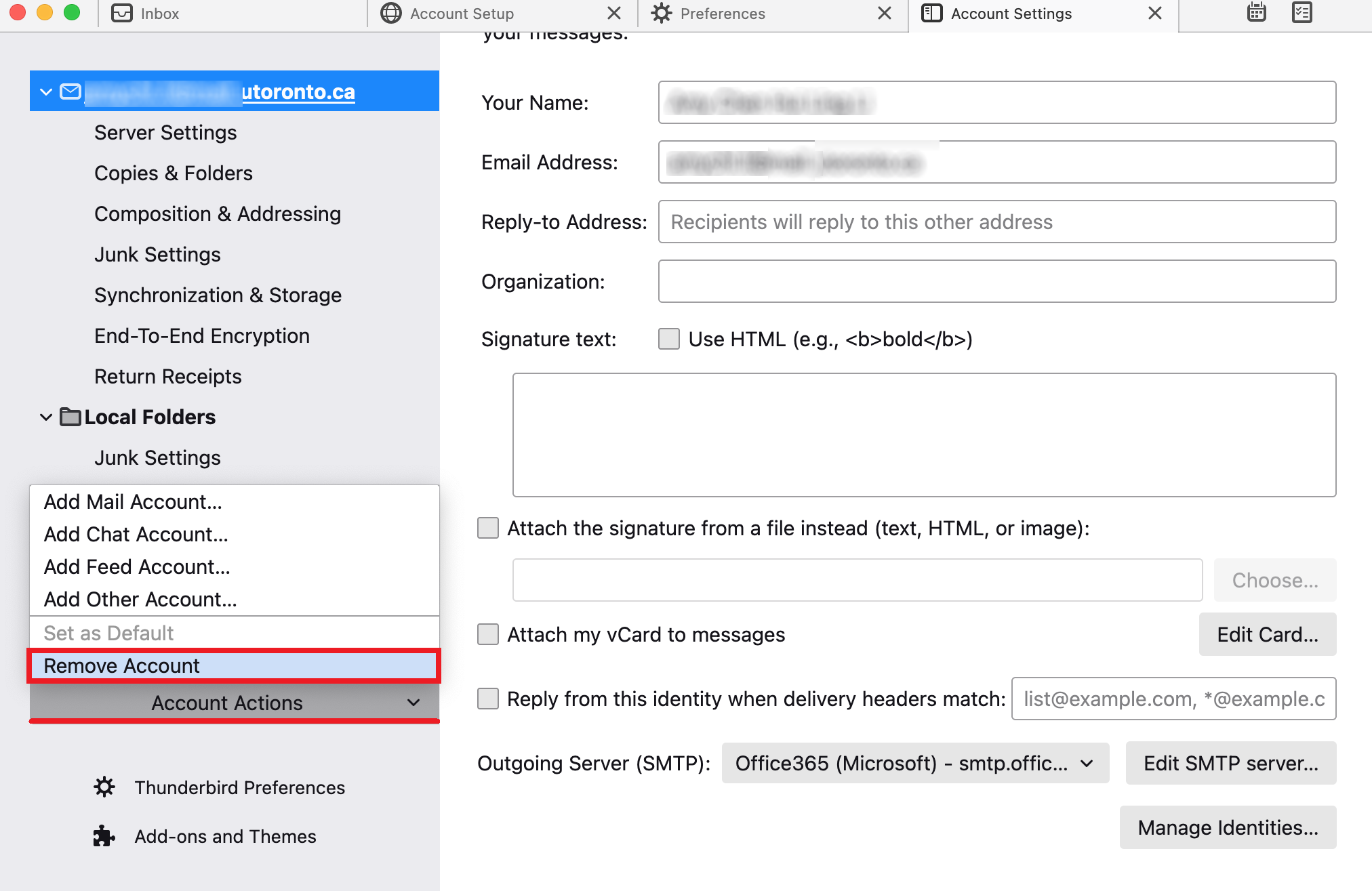Viewport: 1372px width, 891px height.
Task: Select Add Mail Account from context menu
Action: [133, 502]
